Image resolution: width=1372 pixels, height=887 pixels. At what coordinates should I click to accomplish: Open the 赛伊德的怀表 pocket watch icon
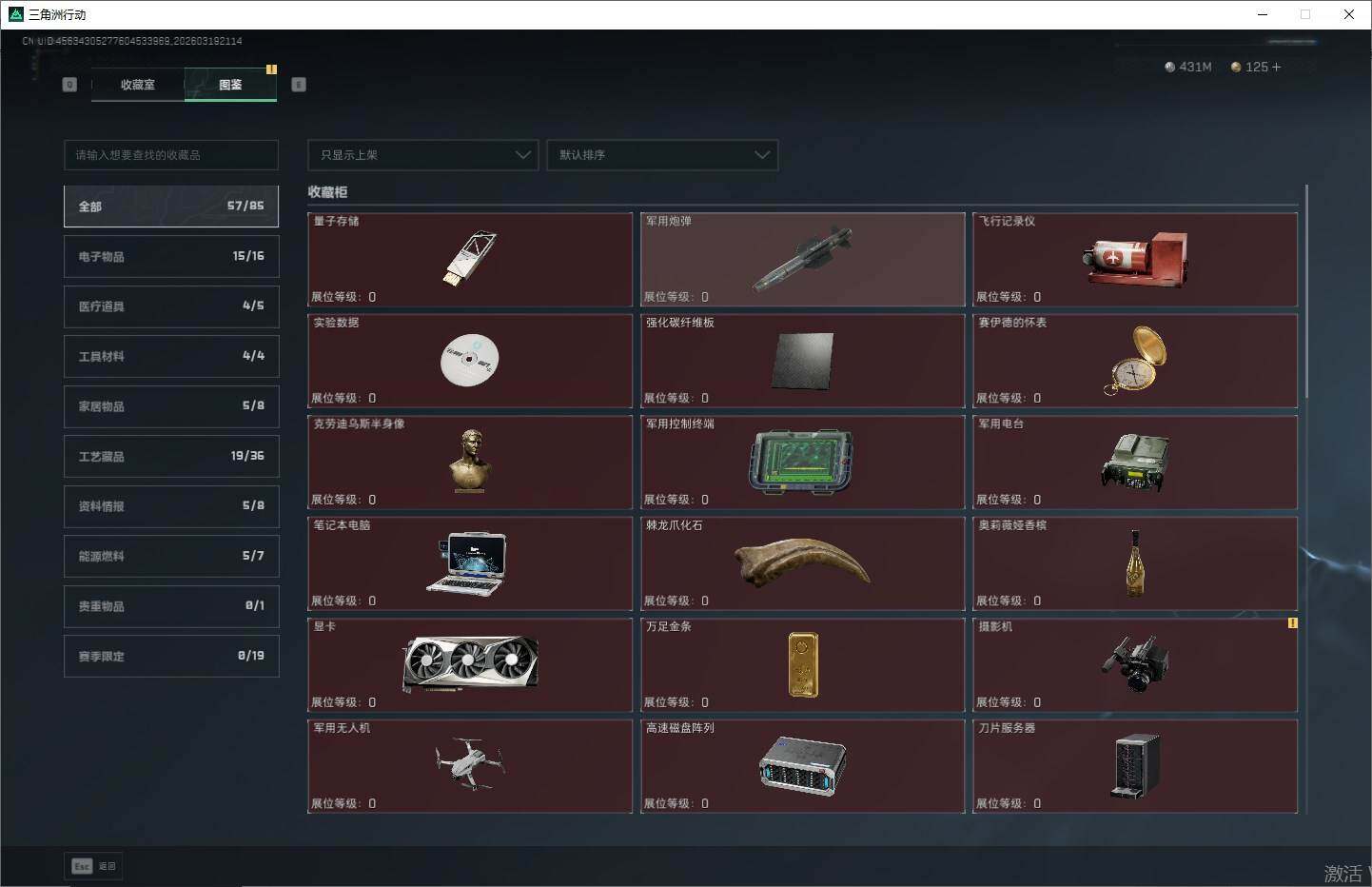pos(1135,360)
